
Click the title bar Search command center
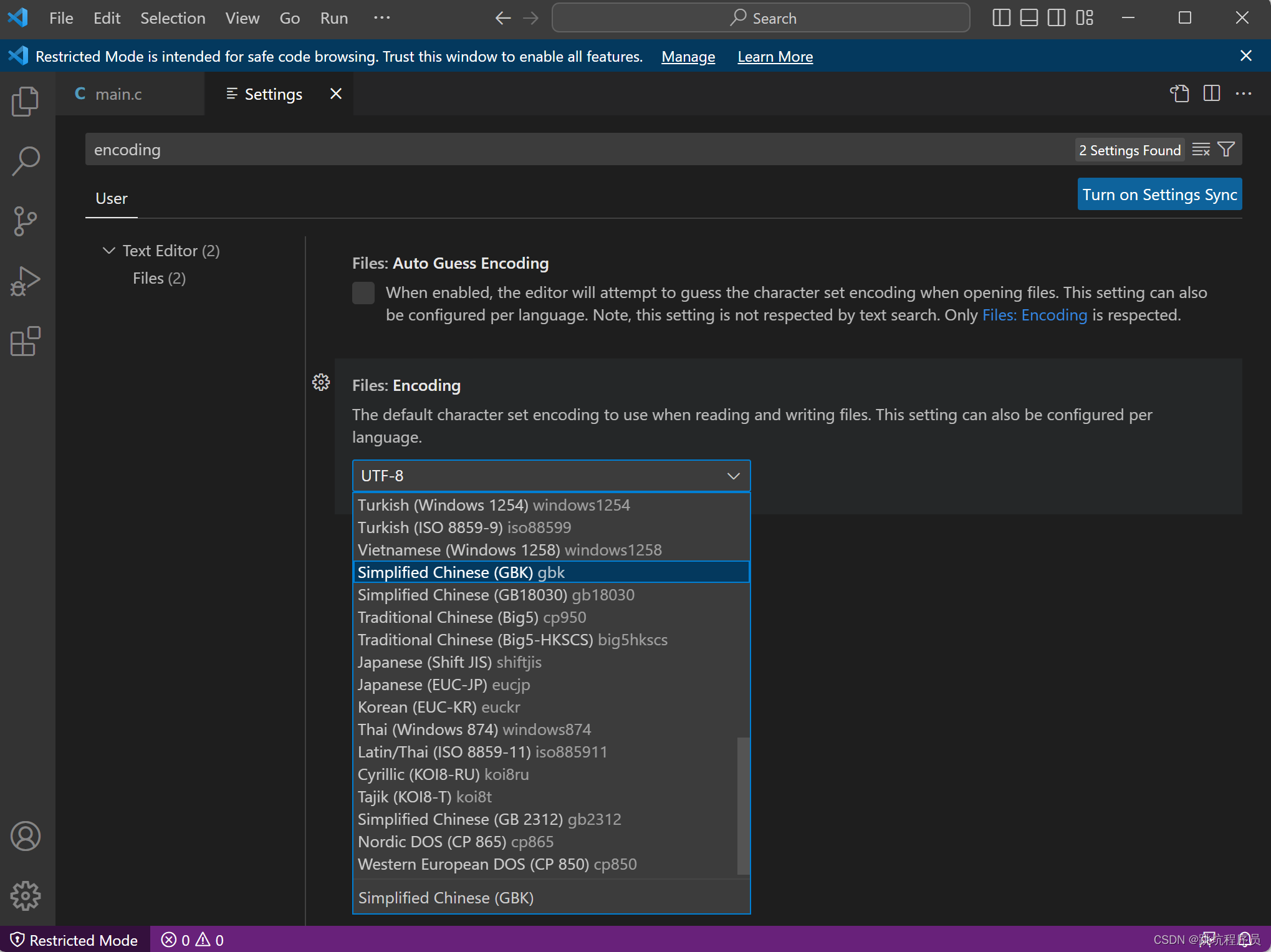(760, 18)
